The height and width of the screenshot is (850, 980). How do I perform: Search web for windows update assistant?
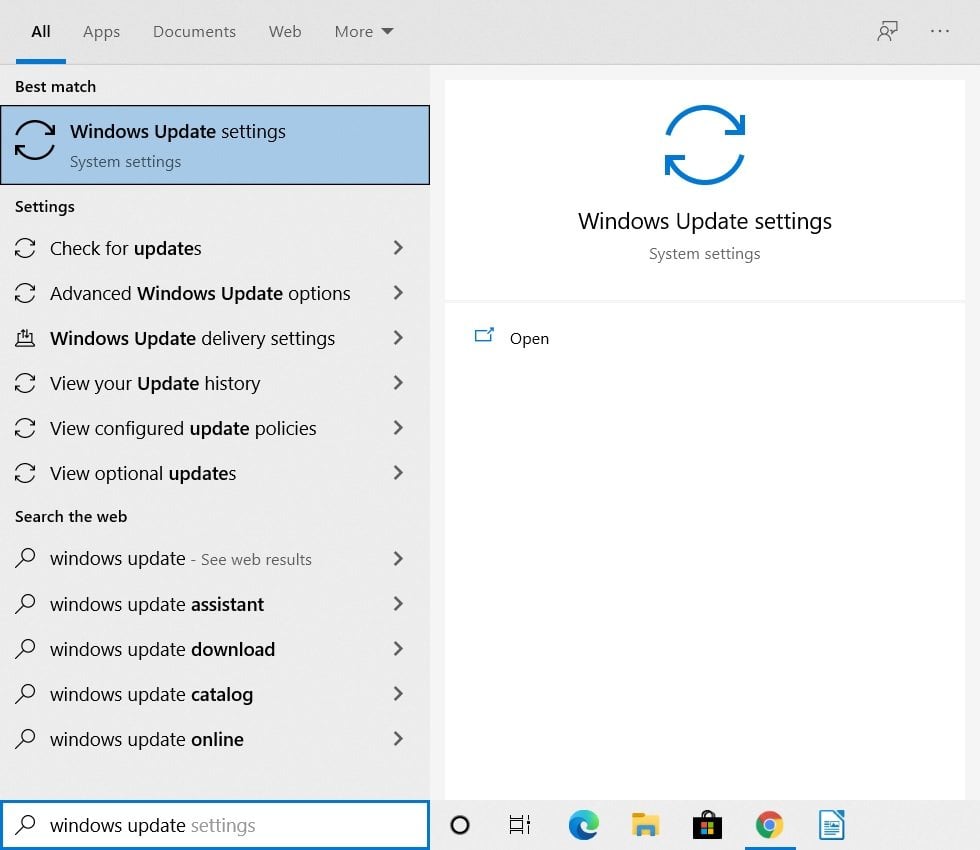[215, 604]
